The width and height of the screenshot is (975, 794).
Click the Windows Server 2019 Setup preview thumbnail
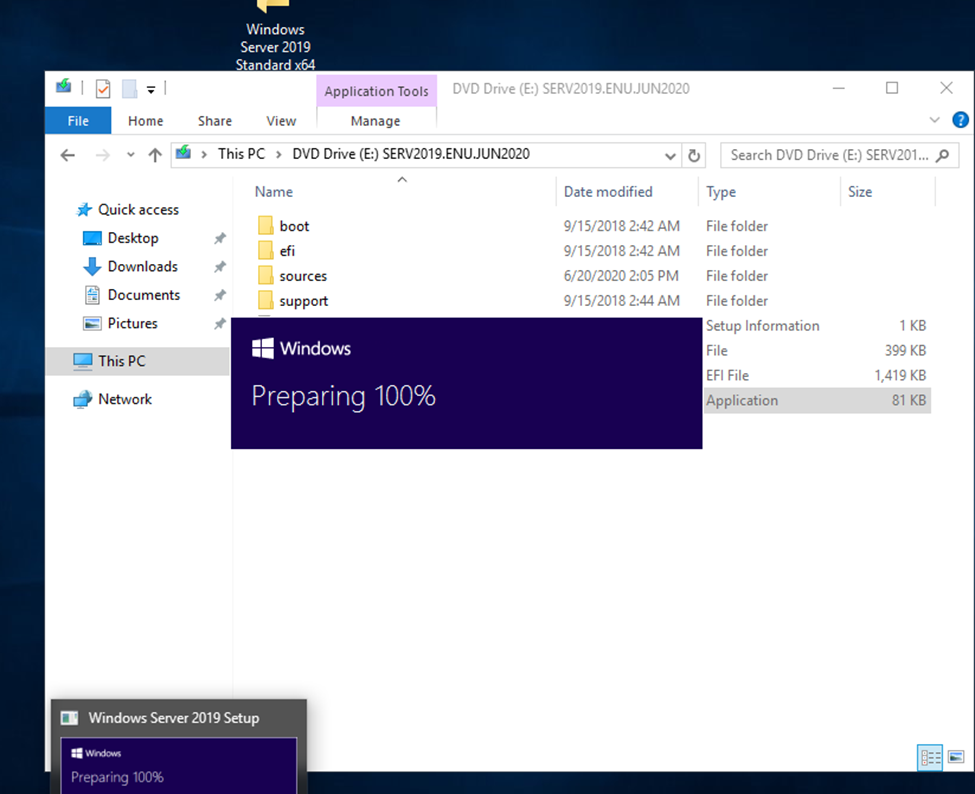point(179,765)
